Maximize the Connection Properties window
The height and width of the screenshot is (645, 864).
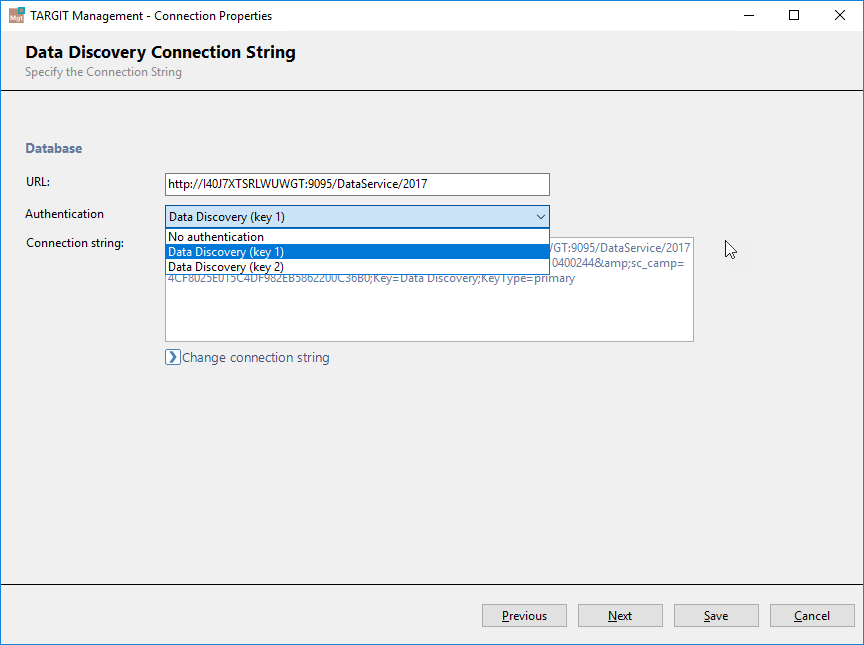794,15
